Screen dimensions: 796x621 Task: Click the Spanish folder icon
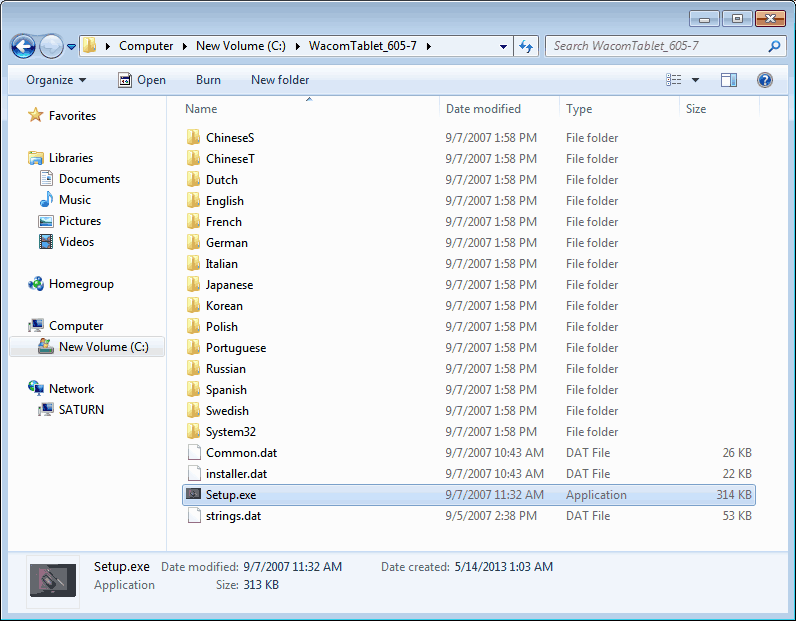pos(193,389)
